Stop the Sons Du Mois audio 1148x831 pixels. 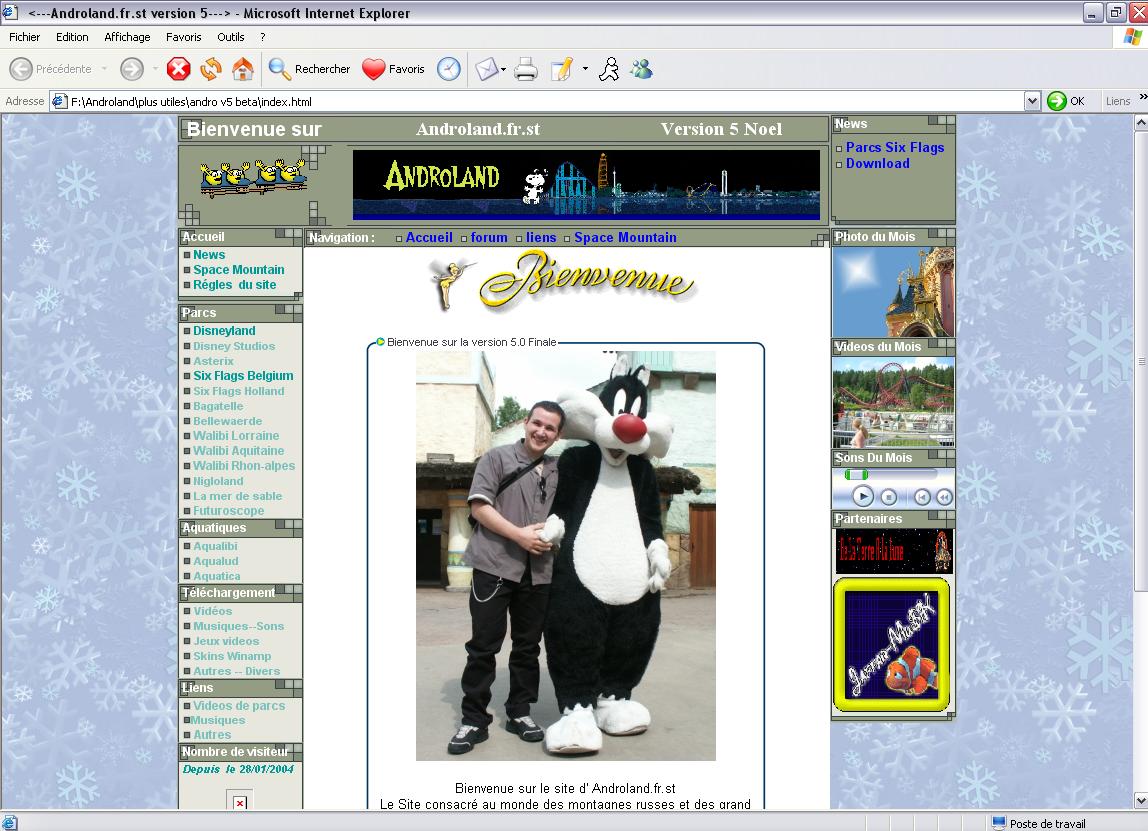pos(889,497)
